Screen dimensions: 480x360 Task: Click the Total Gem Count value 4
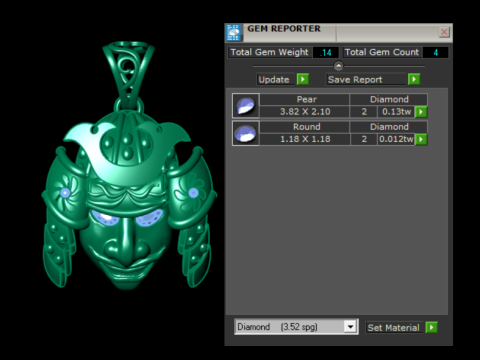(x=435, y=52)
